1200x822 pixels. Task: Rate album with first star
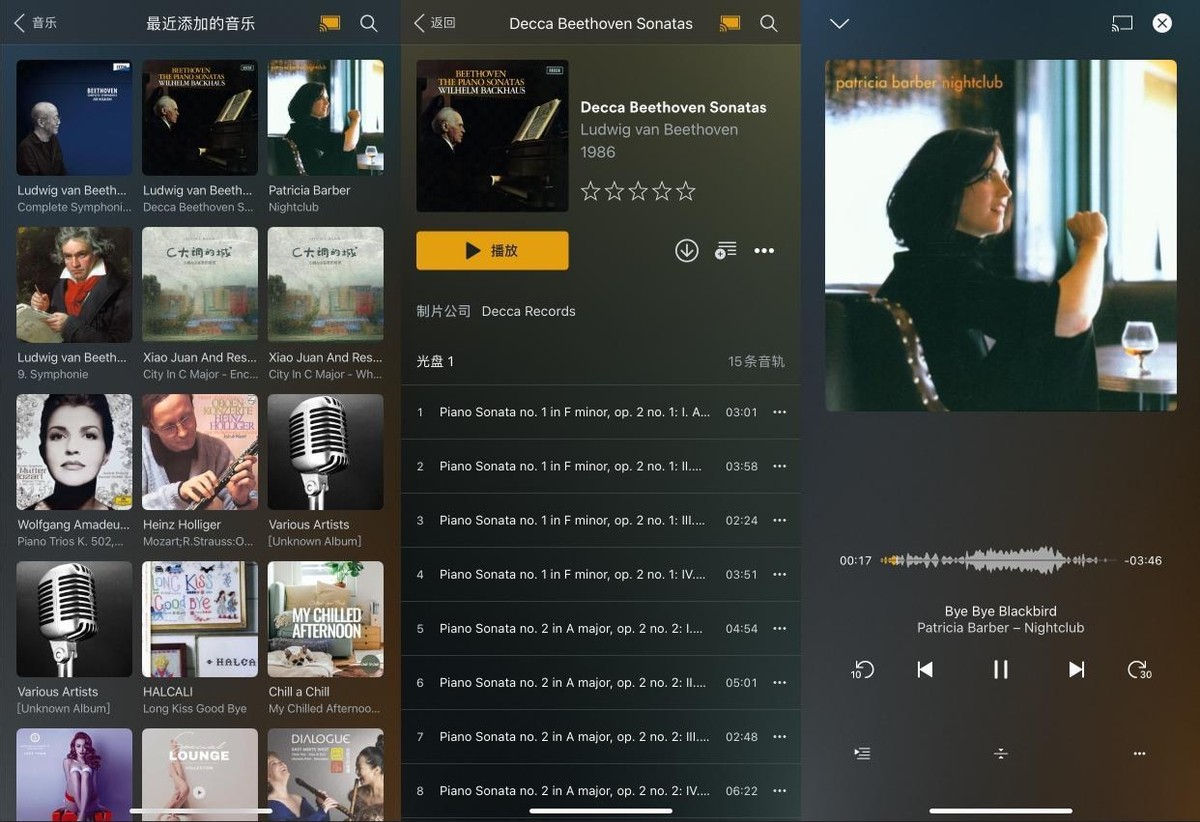coord(591,191)
